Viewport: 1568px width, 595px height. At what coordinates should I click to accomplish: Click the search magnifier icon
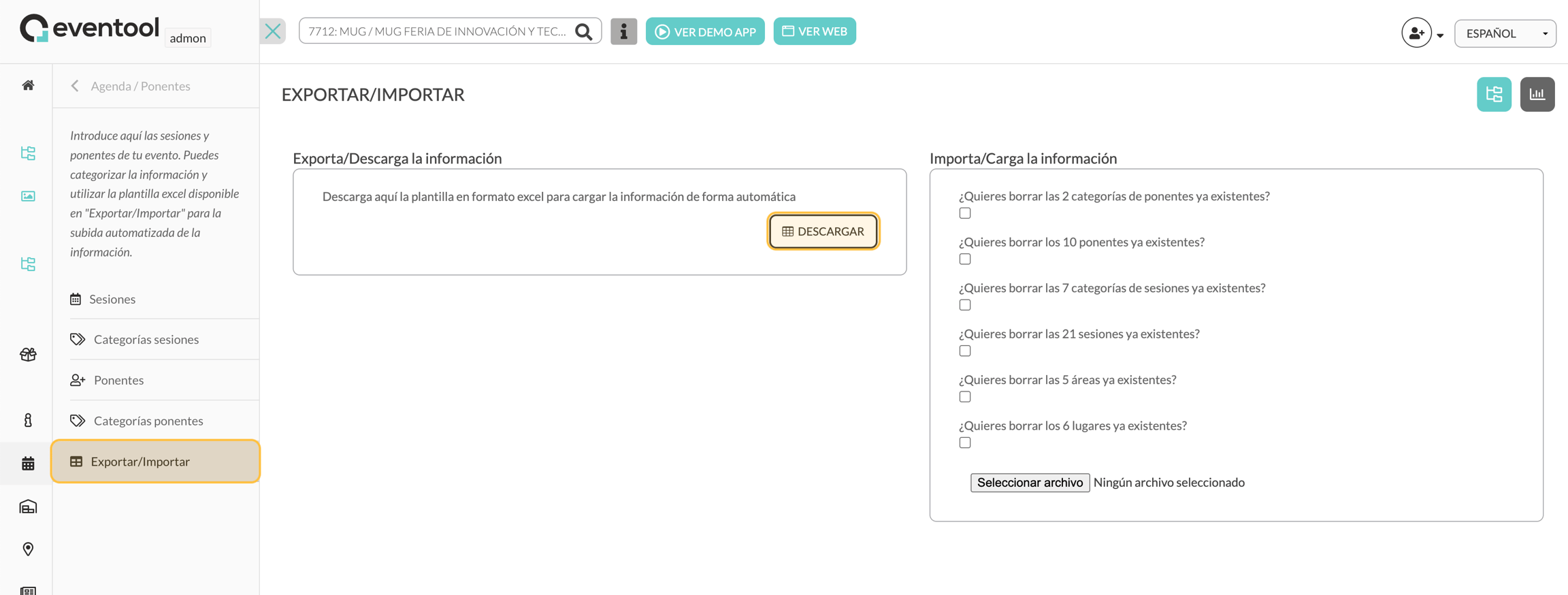pyautogui.click(x=583, y=31)
